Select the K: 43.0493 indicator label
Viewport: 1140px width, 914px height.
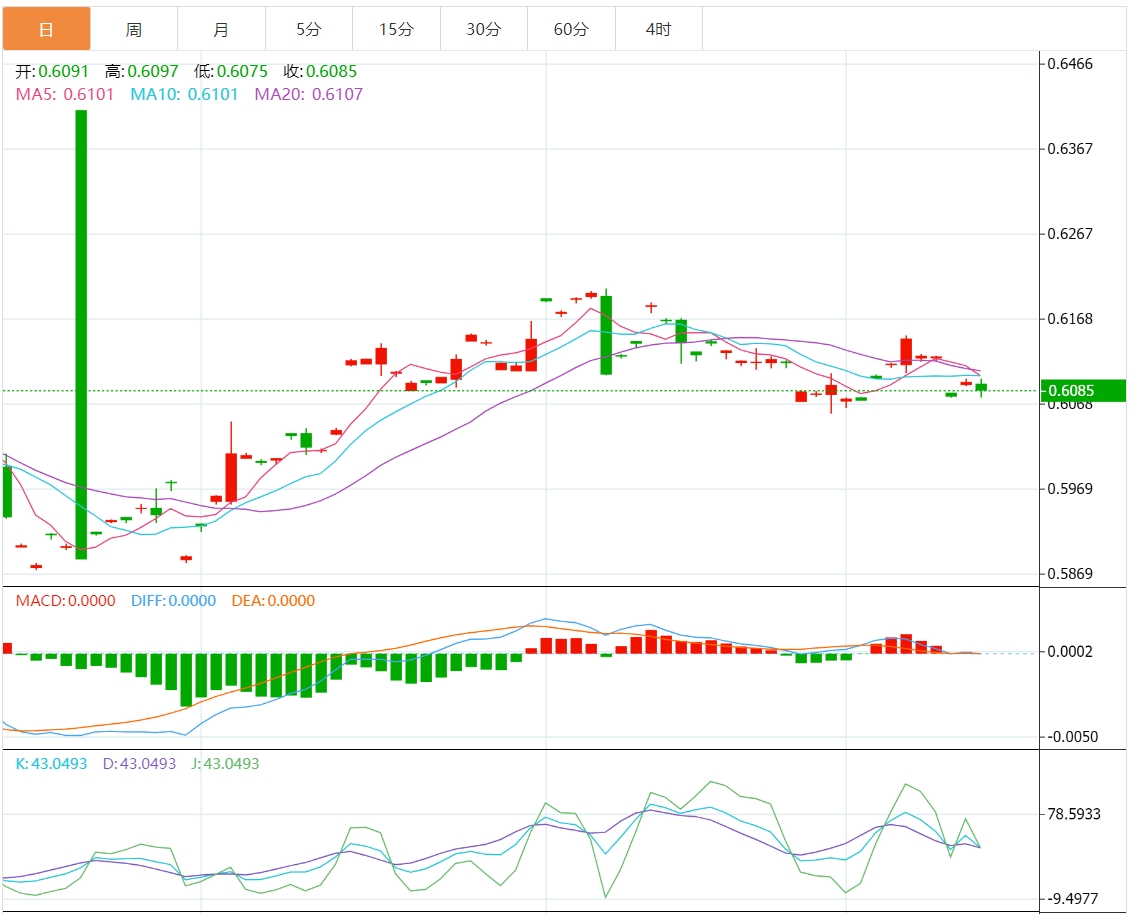(51, 763)
